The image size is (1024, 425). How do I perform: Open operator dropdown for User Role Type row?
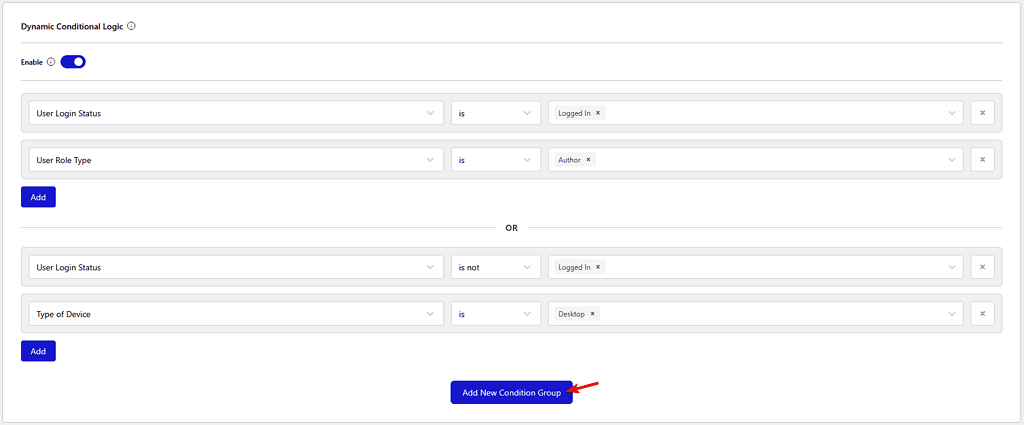coord(495,160)
